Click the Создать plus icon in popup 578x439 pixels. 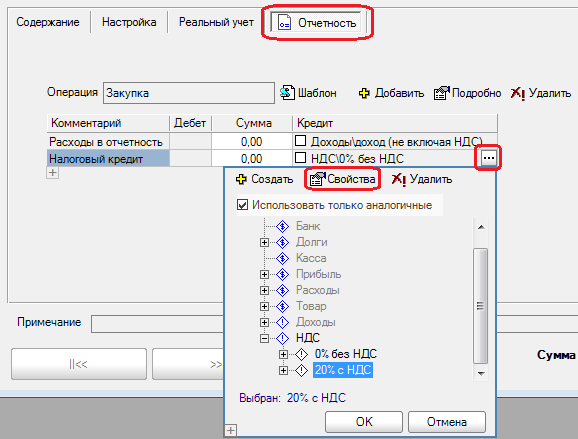[241, 179]
